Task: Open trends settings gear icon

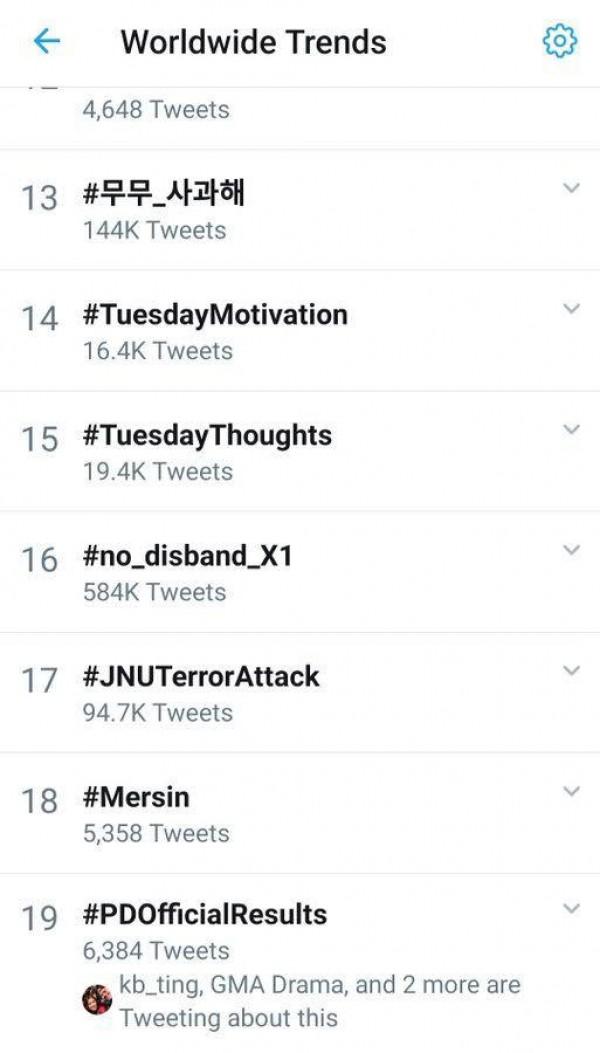Action: pyautogui.click(x=559, y=41)
